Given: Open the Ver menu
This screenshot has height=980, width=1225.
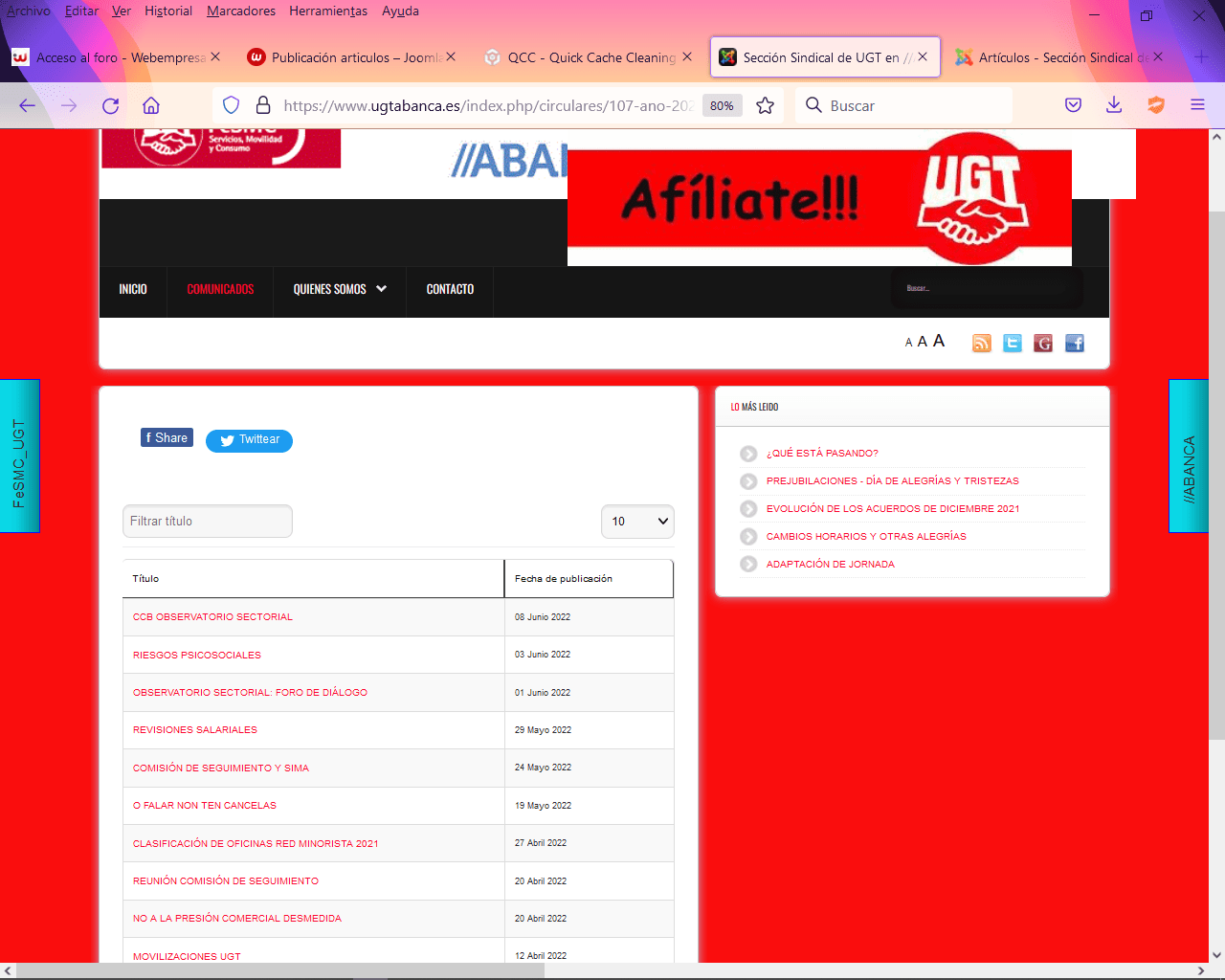Looking at the screenshot, I should tap(122, 11).
